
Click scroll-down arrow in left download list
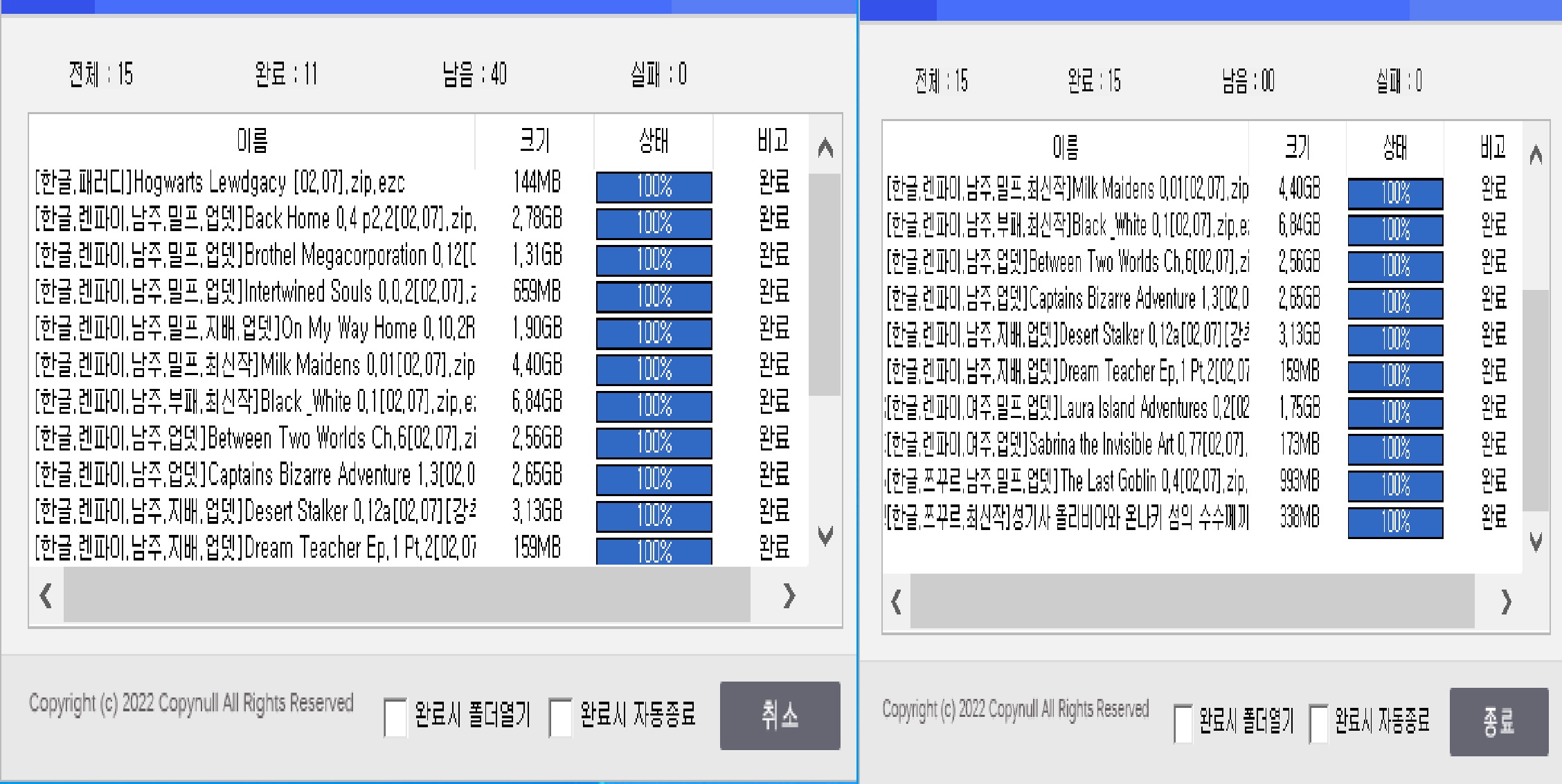tap(825, 535)
